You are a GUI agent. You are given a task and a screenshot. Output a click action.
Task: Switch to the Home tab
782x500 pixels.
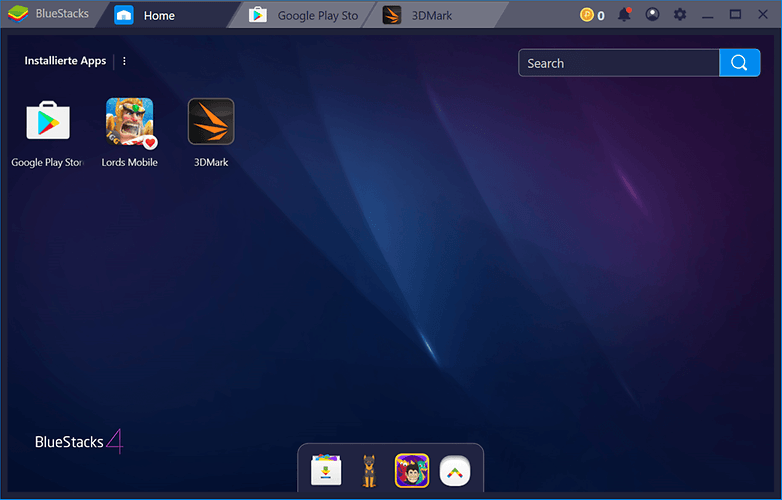click(x=158, y=15)
